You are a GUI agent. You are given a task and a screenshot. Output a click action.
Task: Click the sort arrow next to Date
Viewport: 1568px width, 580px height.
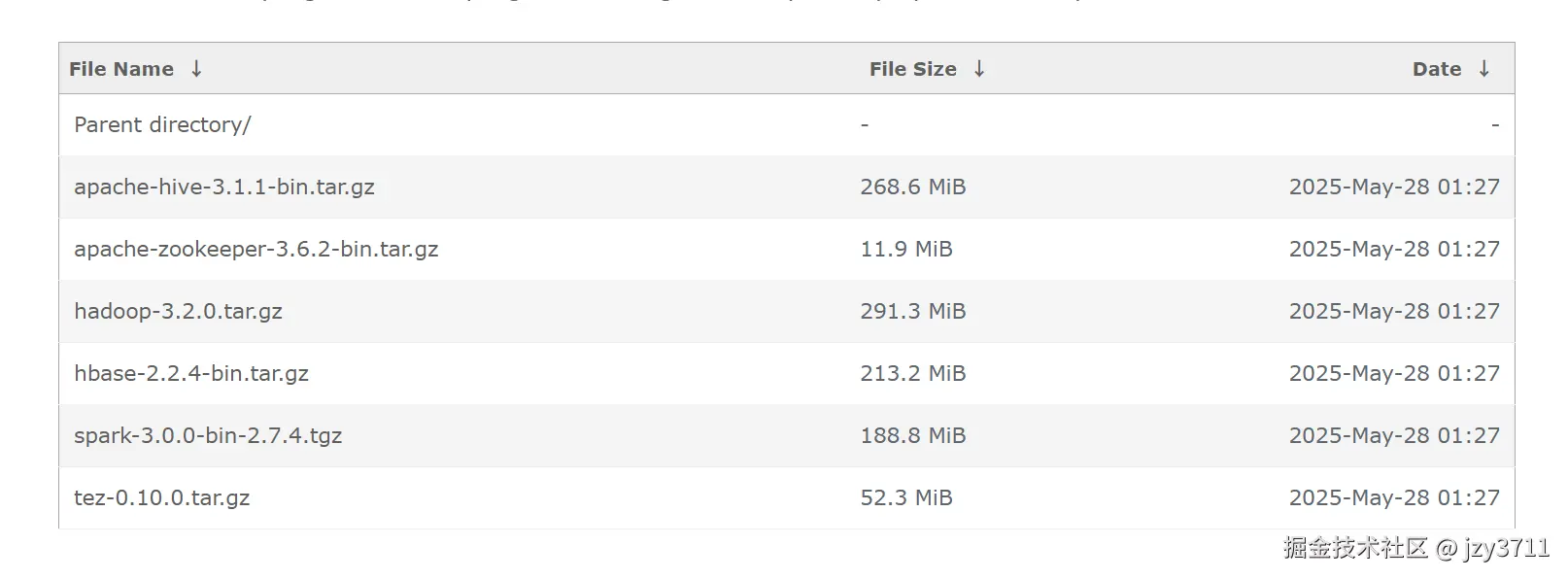coord(1484,69)
